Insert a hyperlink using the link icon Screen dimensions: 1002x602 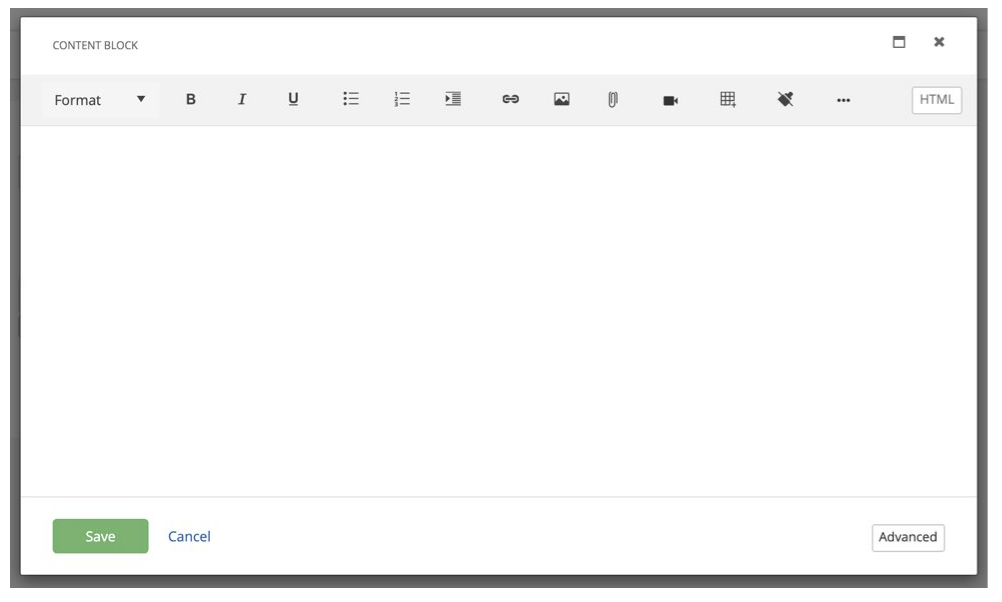pos(510,99)
